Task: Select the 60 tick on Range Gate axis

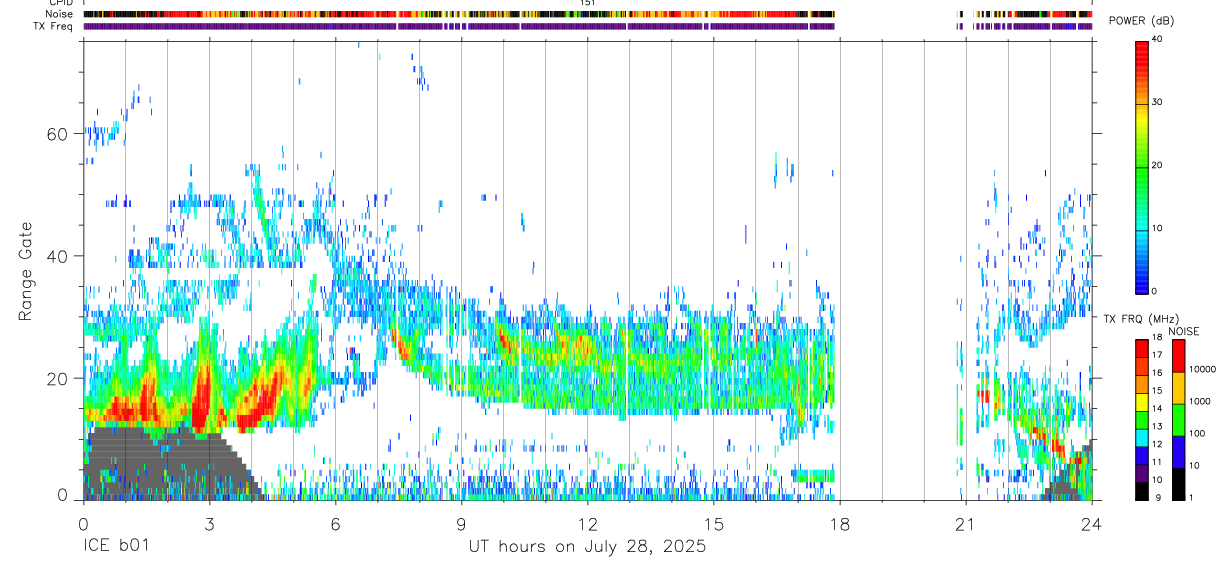Action: [59, 134]
